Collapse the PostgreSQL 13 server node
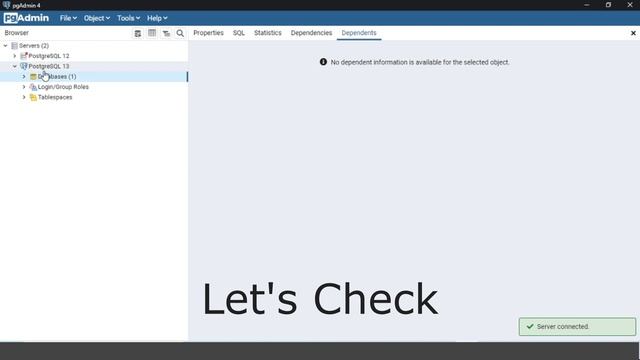 click(15, 66)
